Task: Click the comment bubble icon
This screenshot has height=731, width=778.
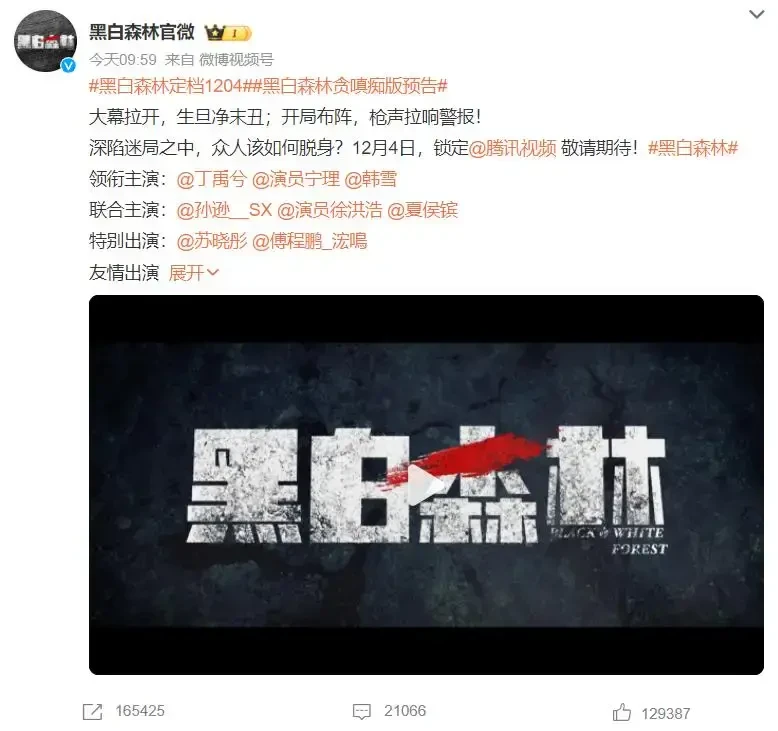Action: click(362, 712)
